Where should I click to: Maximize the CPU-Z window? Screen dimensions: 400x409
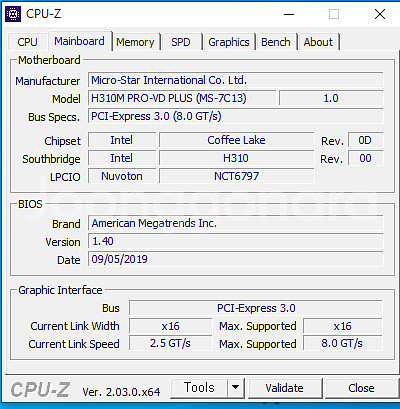334,14
